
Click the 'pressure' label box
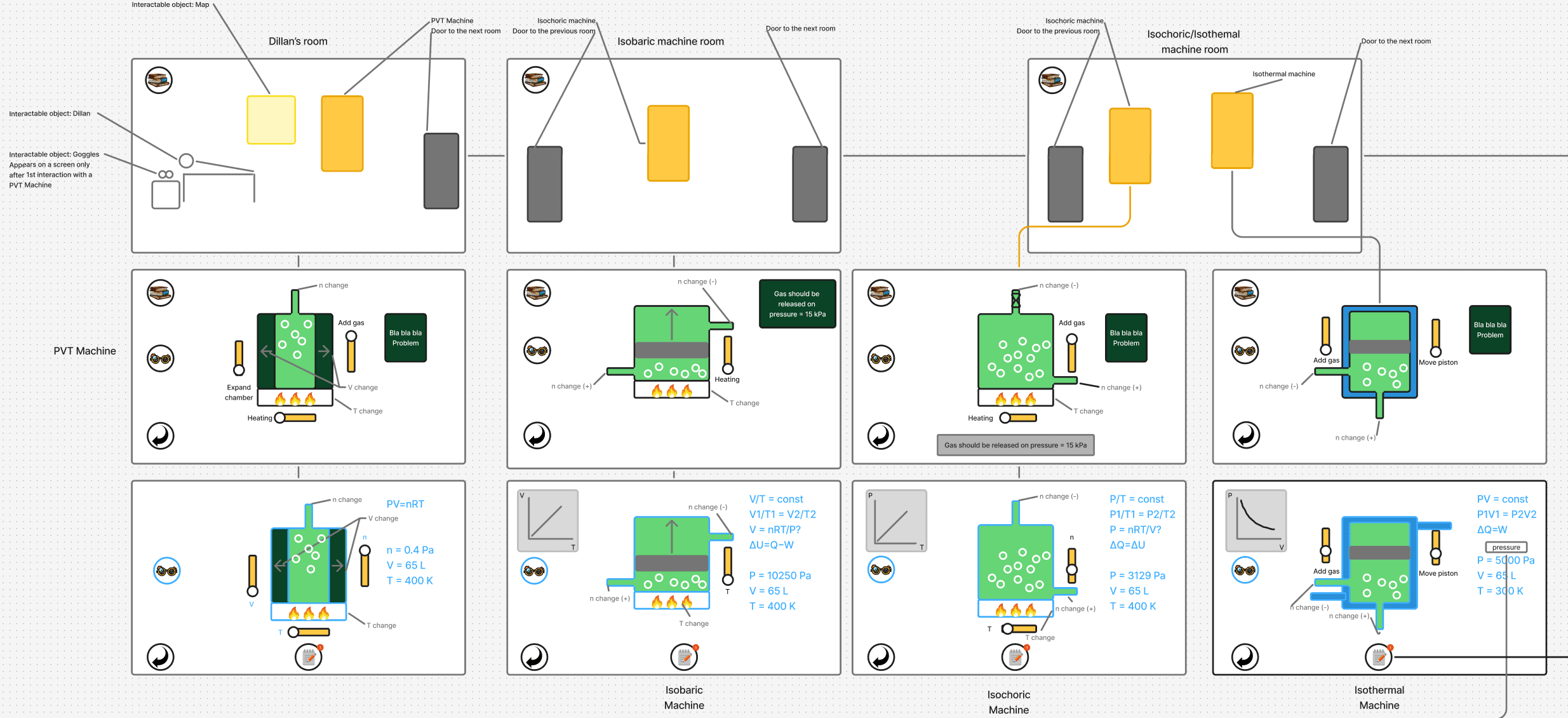(1506, 547)
